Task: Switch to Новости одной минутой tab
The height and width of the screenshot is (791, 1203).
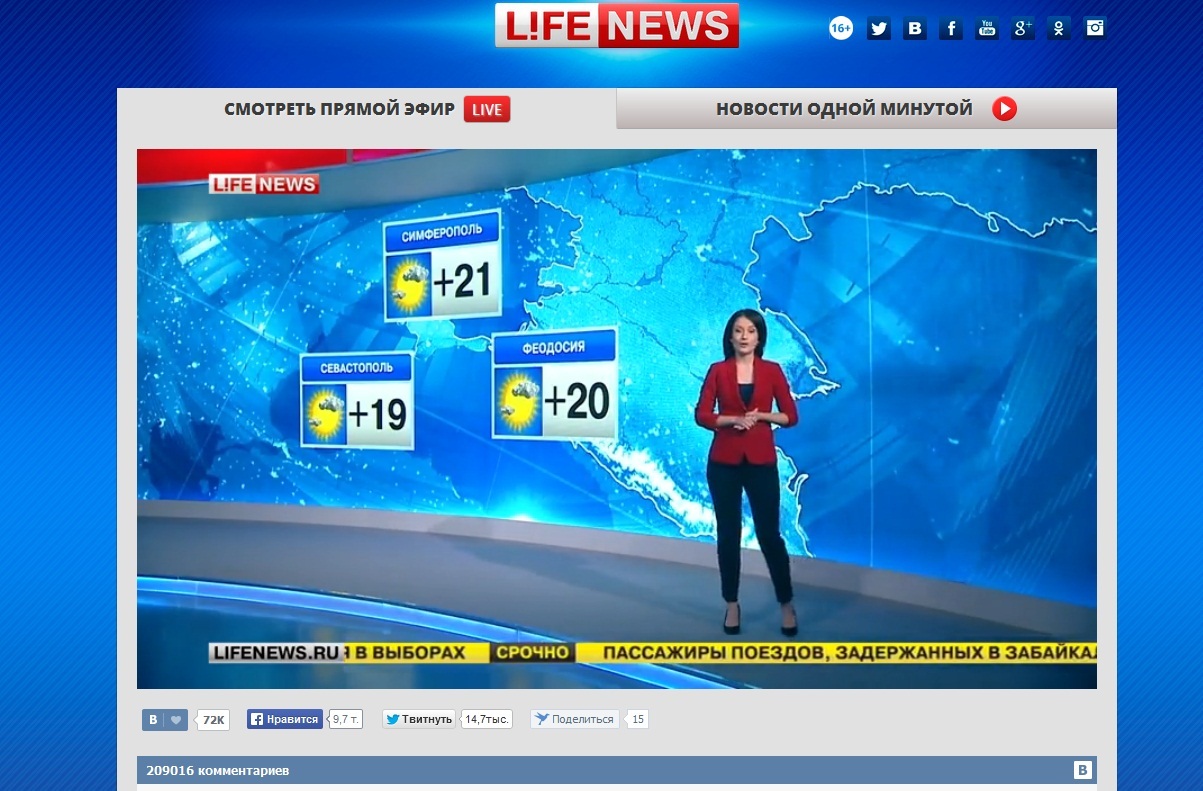Action: [866, 109]
